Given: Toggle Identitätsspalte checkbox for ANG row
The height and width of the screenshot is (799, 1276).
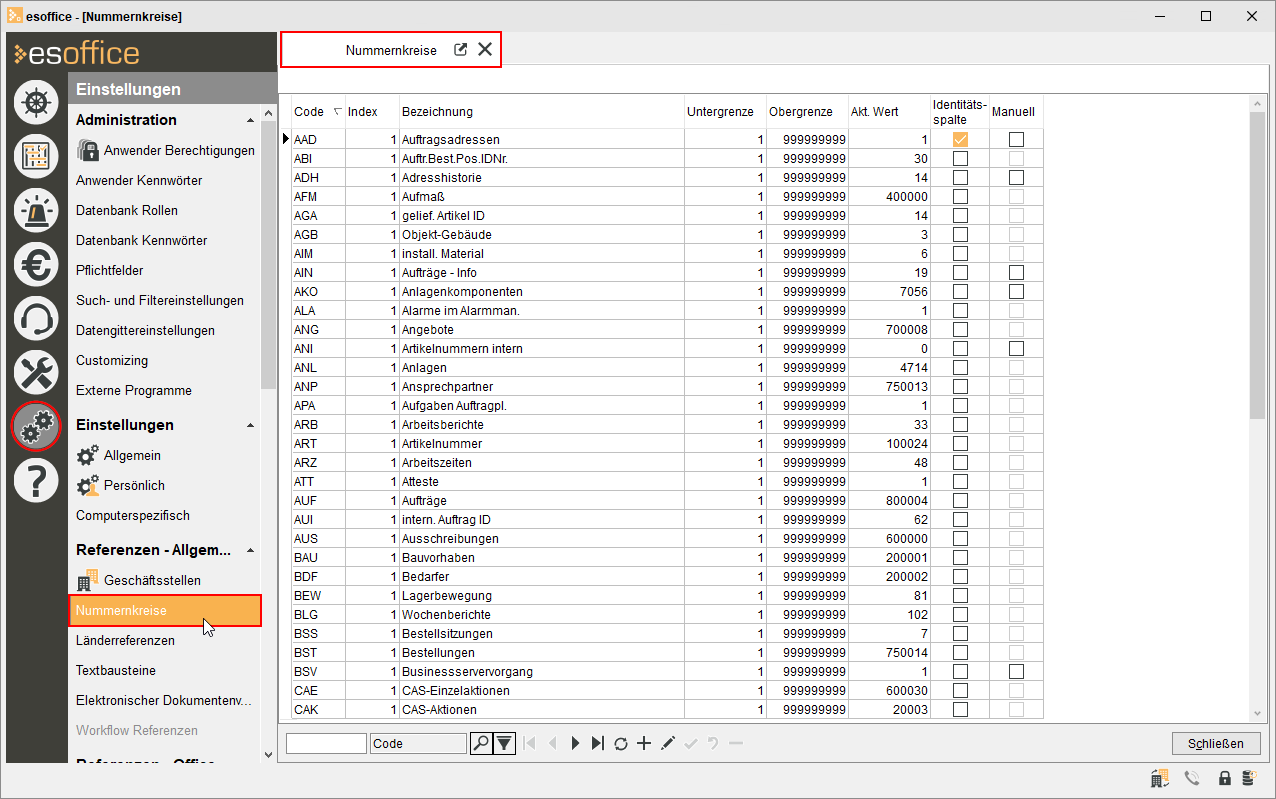Looking at the screenshot, I should [x=960, y=330].
